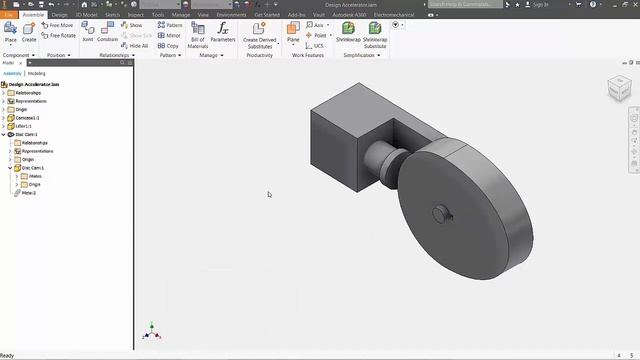Click the search icon in Model browser header
640x360 pixels.
click(x=122, y=62)
